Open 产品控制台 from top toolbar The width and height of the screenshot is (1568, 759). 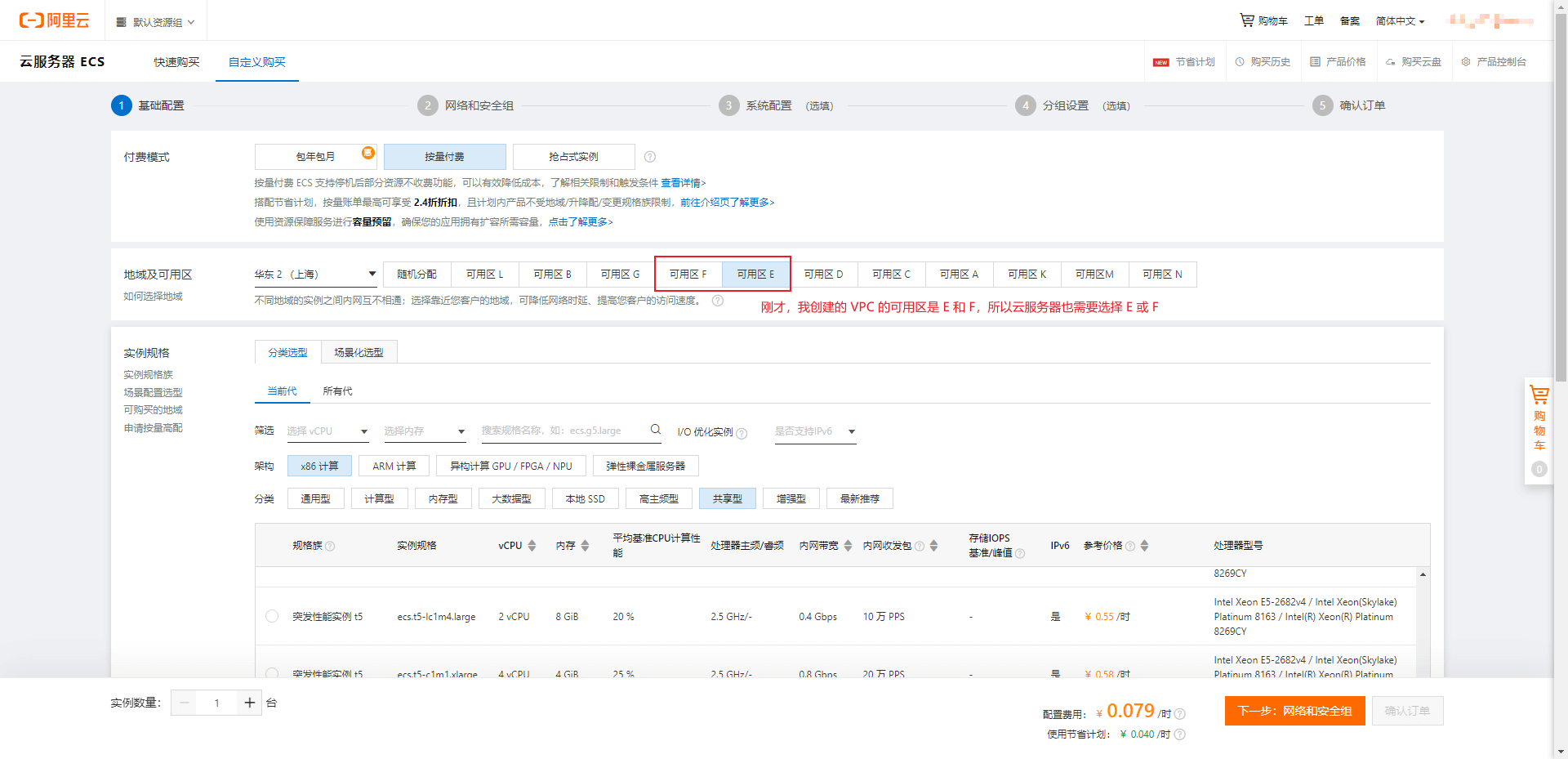pyautogui.click(x=1494, y=62)
